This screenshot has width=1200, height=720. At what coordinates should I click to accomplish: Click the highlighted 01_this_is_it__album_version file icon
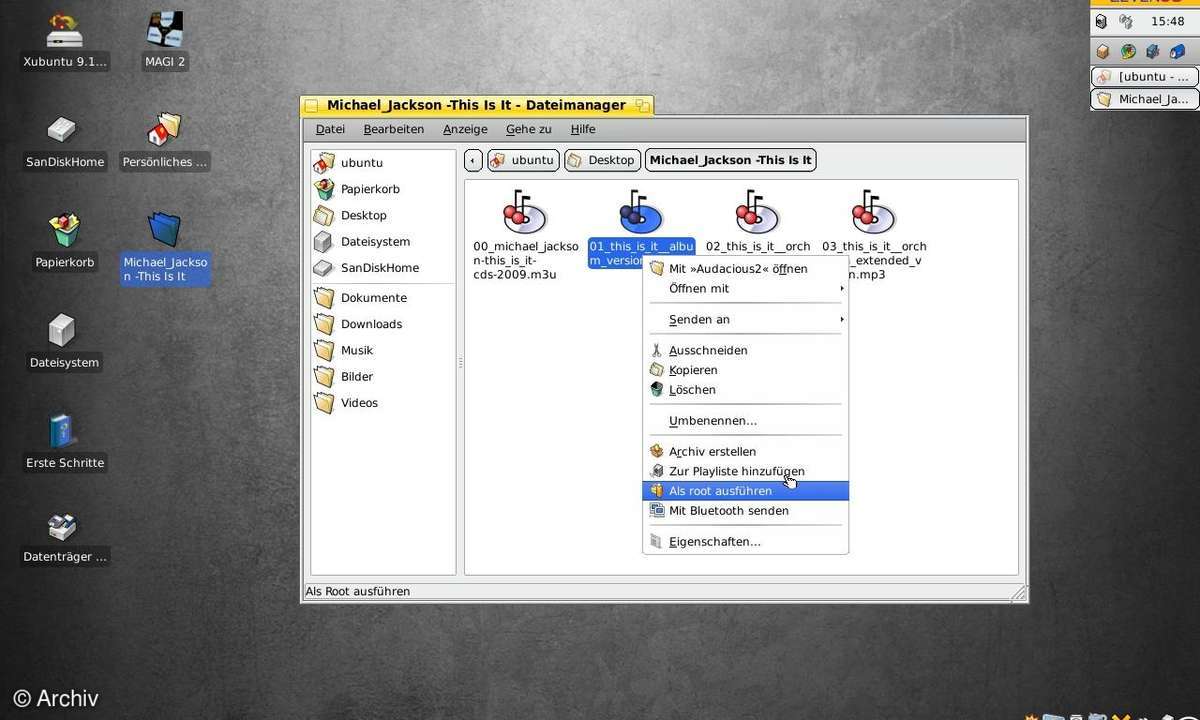point(641,212)
